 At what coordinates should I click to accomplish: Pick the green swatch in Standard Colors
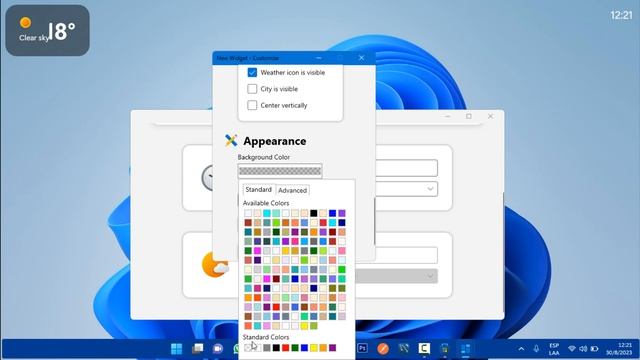click(x=295, y=348)
